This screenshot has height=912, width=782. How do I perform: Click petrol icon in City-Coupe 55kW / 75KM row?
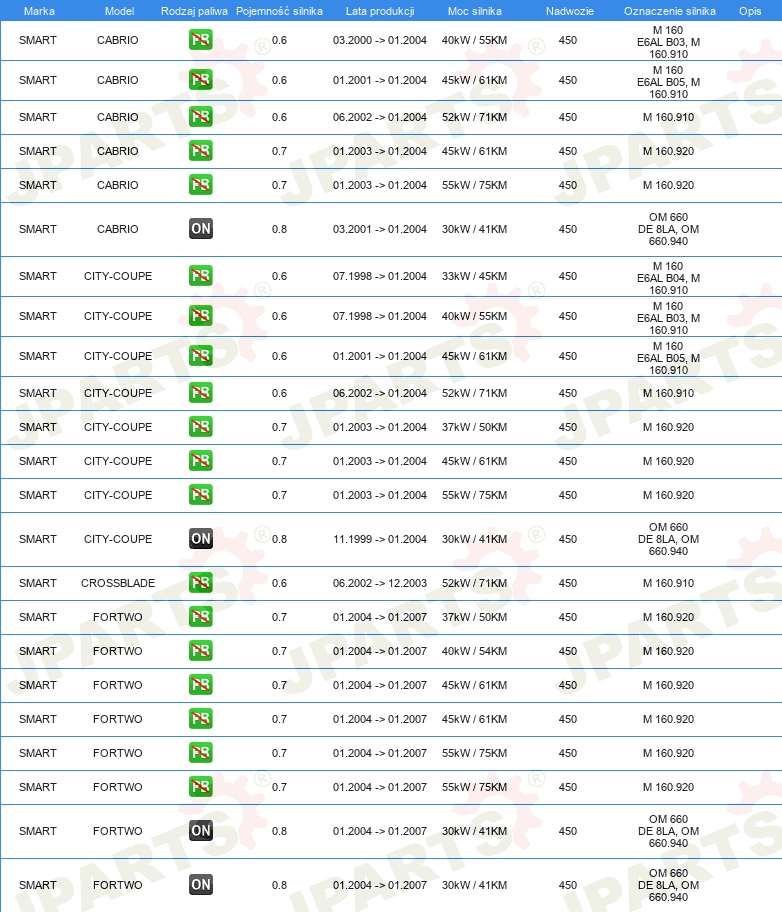(201, 495)
